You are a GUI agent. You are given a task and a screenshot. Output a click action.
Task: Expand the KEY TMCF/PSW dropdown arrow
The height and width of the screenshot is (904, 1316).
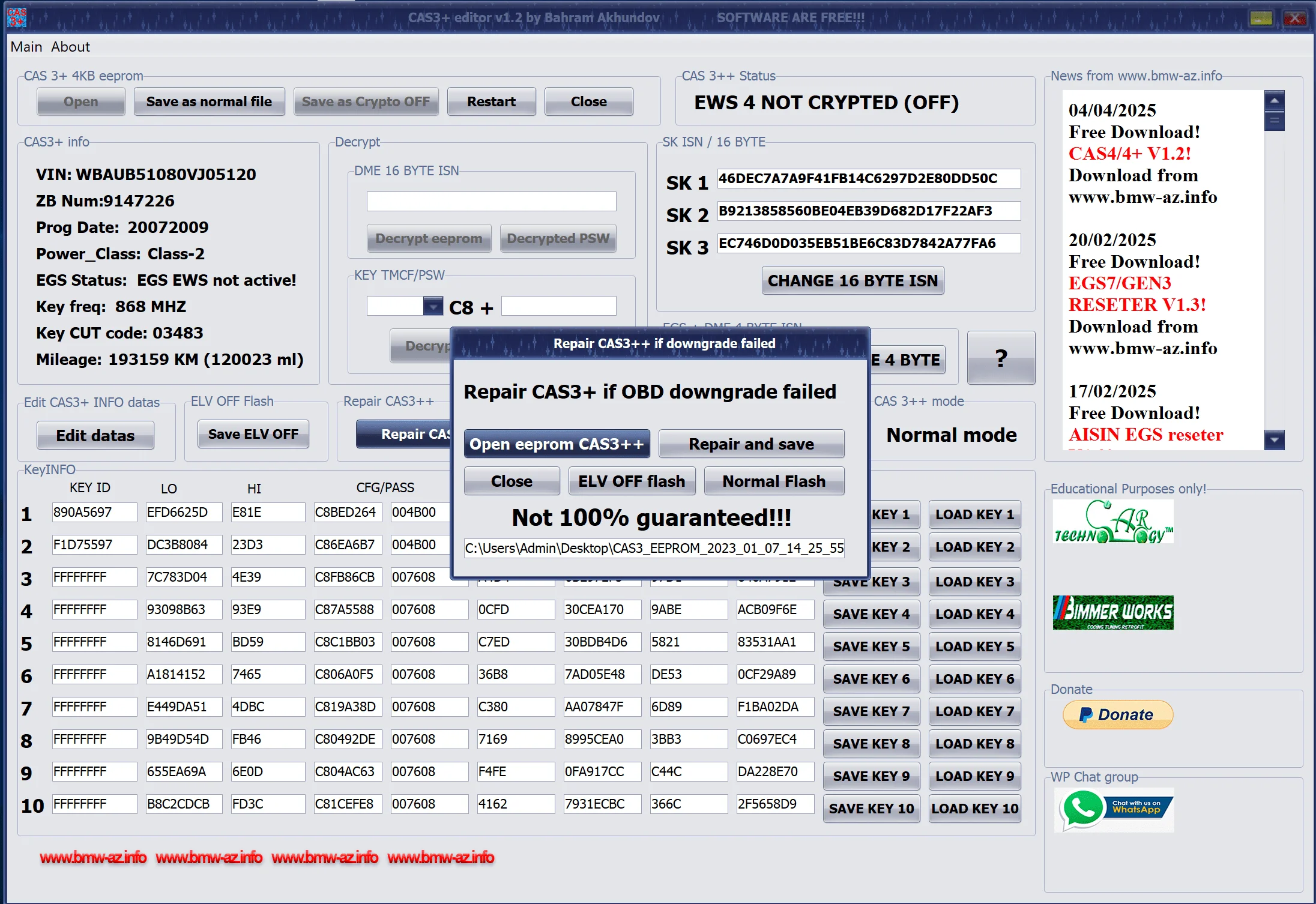coord(433,307)
